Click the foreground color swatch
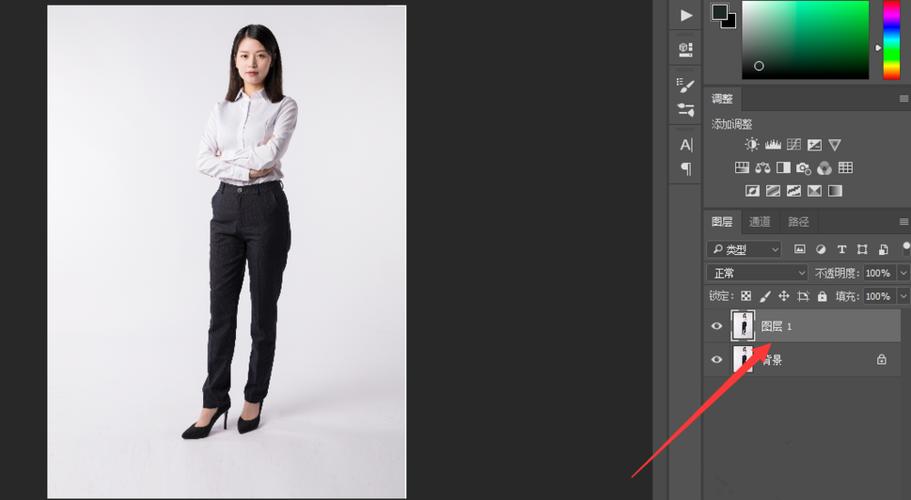Image resolution: width=911 pixels, height=500 pixels. click(720, 12)
